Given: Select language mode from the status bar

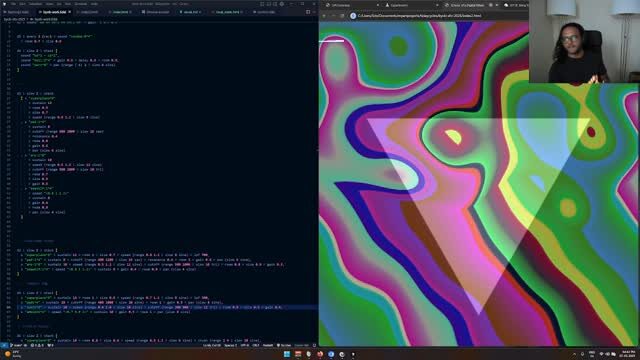Looking at the screenshot, I should 268,345.
